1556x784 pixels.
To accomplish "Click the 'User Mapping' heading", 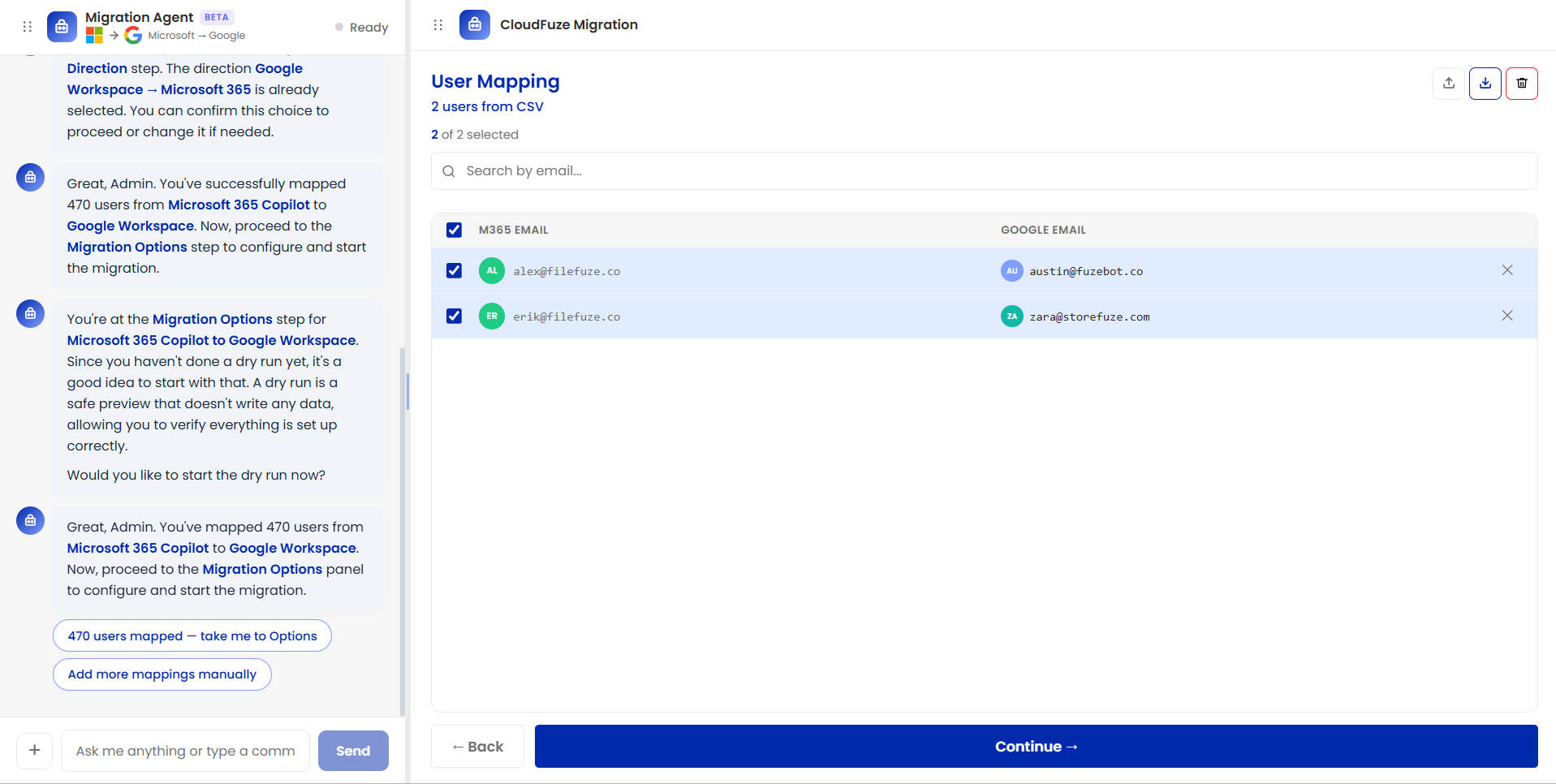I will pyautogui.click(x=495, y=81).
